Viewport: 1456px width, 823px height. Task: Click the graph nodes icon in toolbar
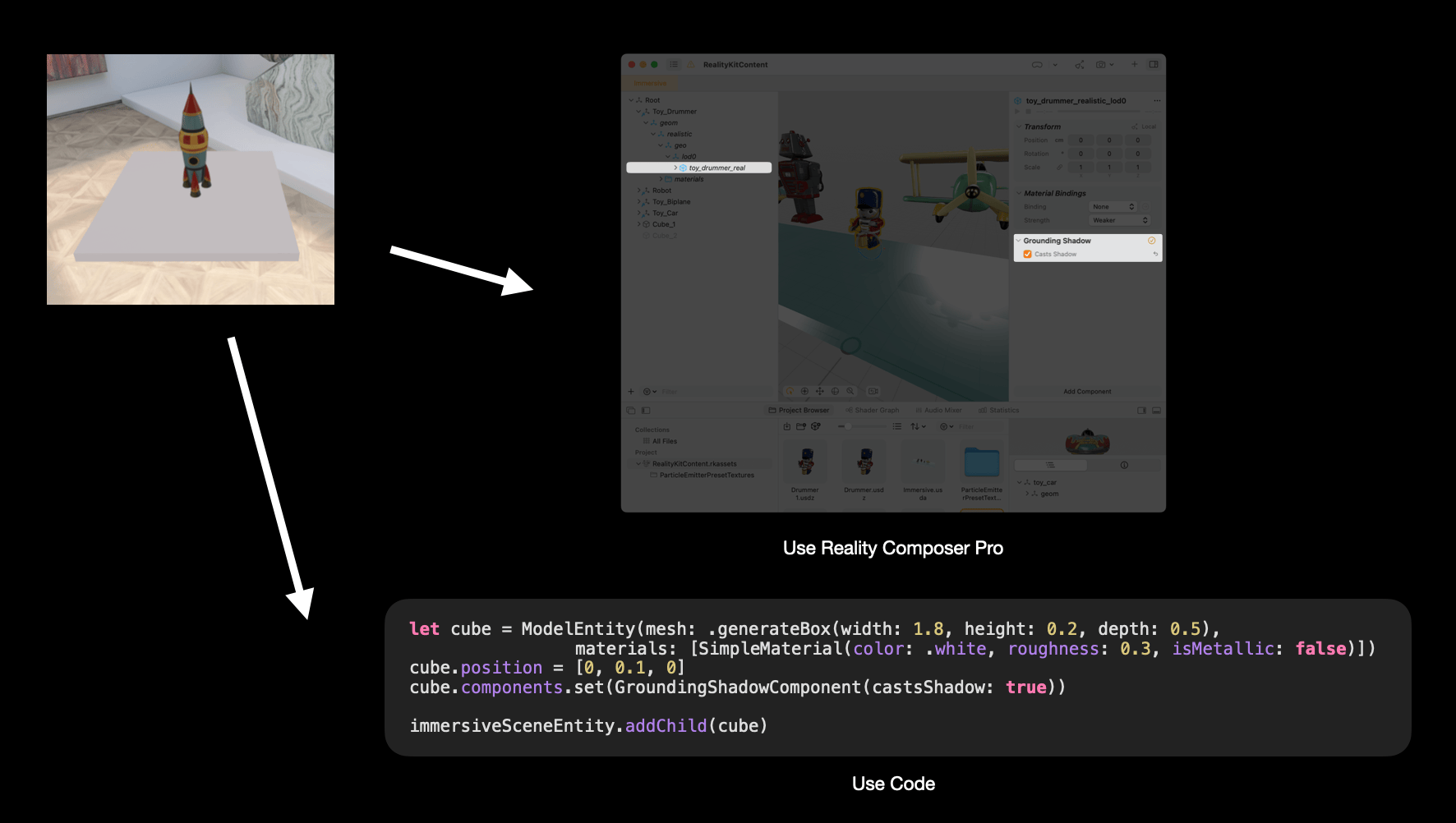1080,64
